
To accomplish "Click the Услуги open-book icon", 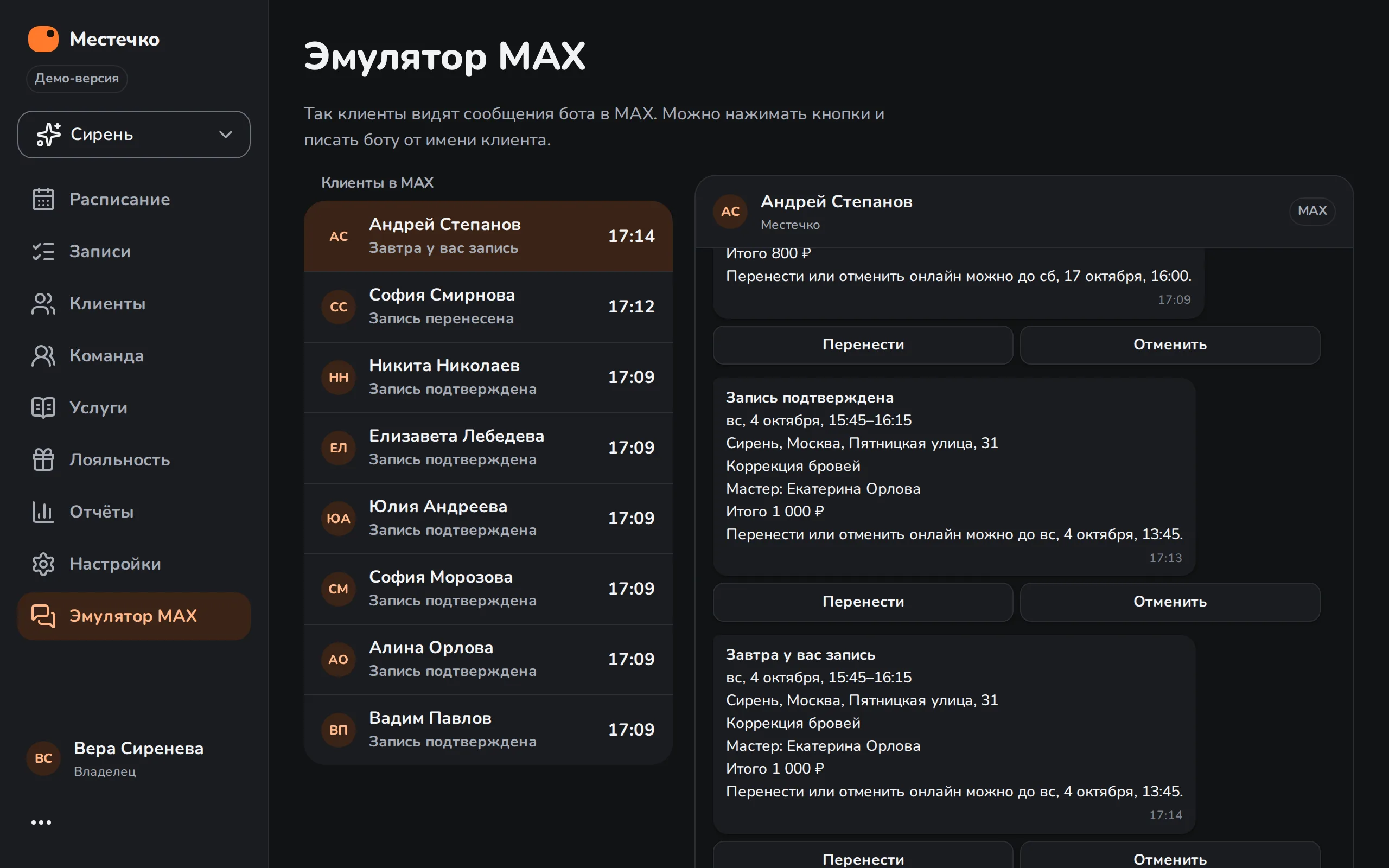I will tap(43, 407).
